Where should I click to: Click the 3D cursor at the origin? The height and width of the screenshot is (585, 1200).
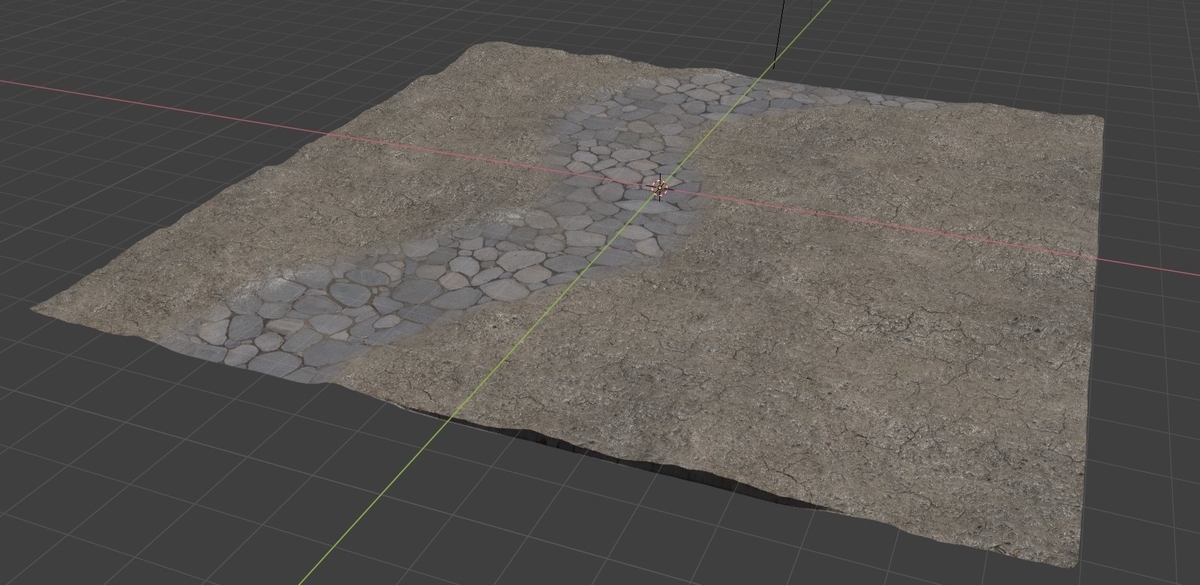(x=659, y=186)
